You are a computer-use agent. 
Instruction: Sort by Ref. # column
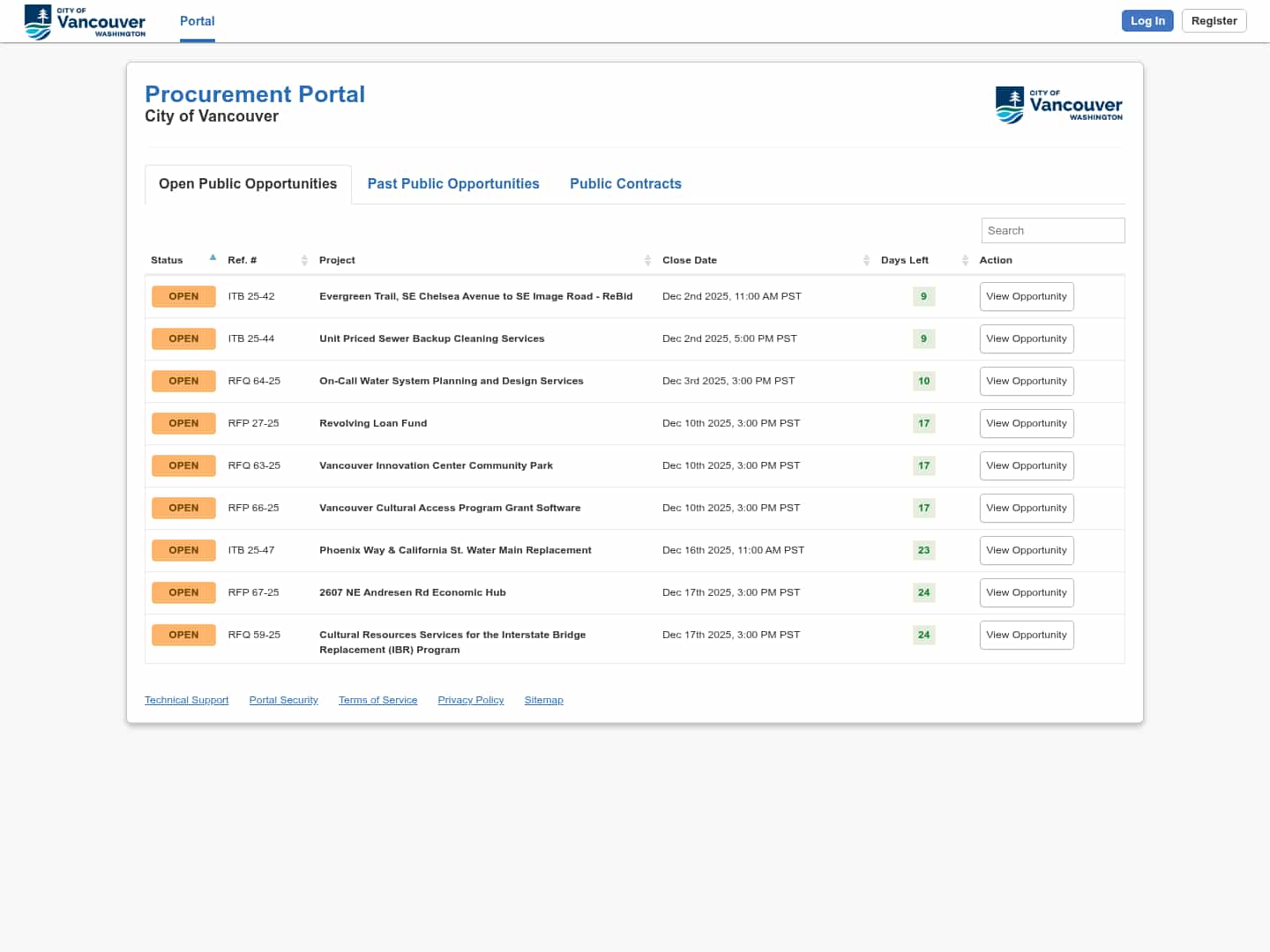[304, 260]
